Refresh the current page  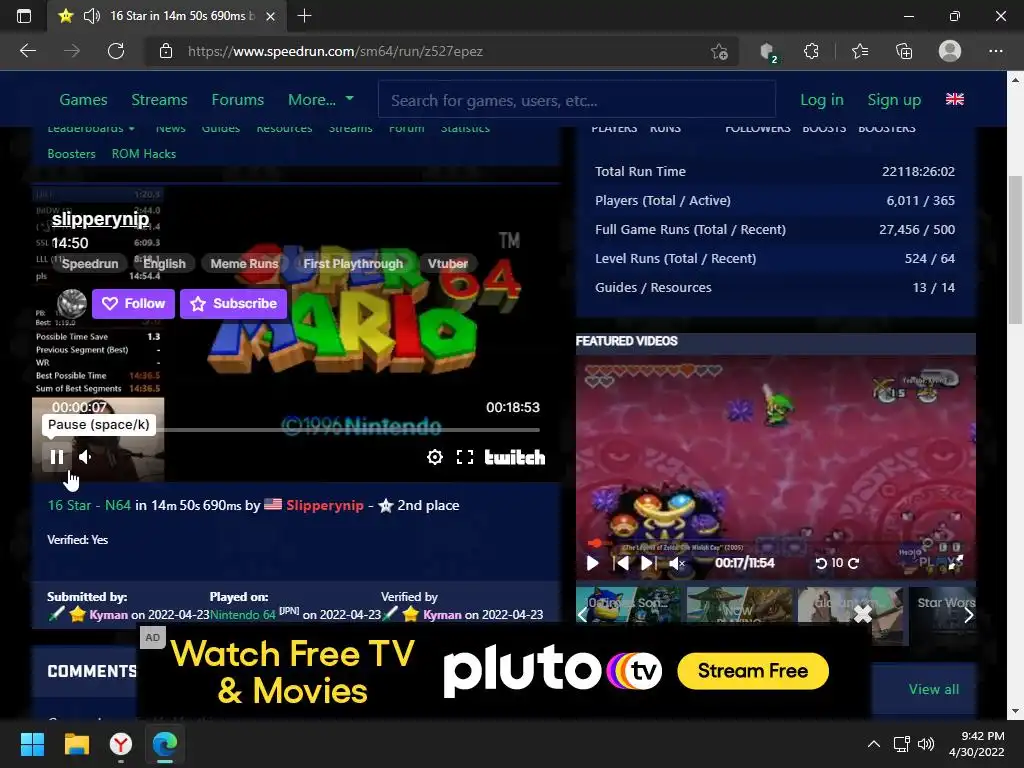[116, 51]
